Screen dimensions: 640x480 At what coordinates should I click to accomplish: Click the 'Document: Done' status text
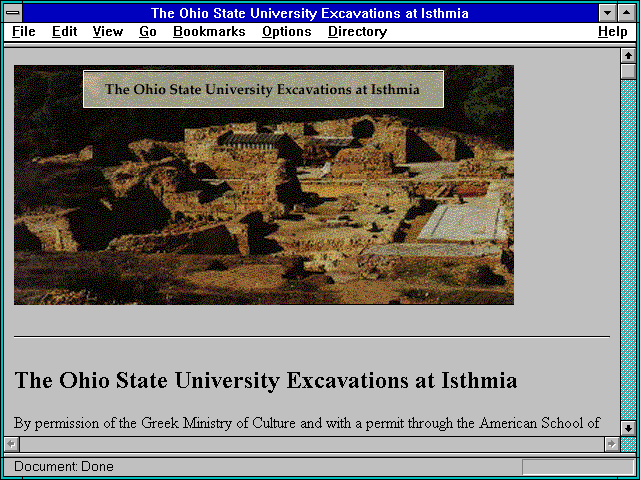point(64,466)
